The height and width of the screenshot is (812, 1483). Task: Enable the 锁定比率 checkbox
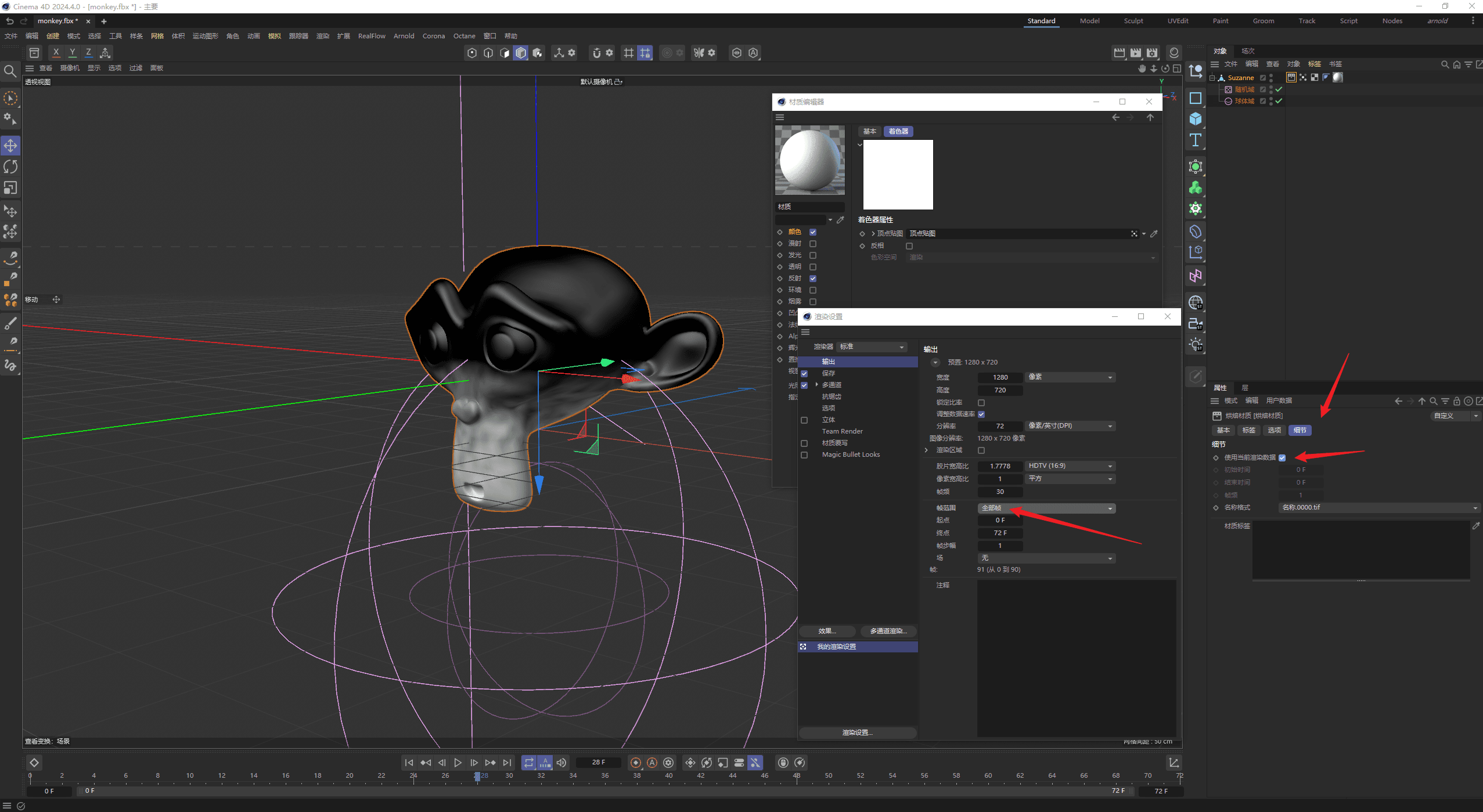[x=981, y=403]
